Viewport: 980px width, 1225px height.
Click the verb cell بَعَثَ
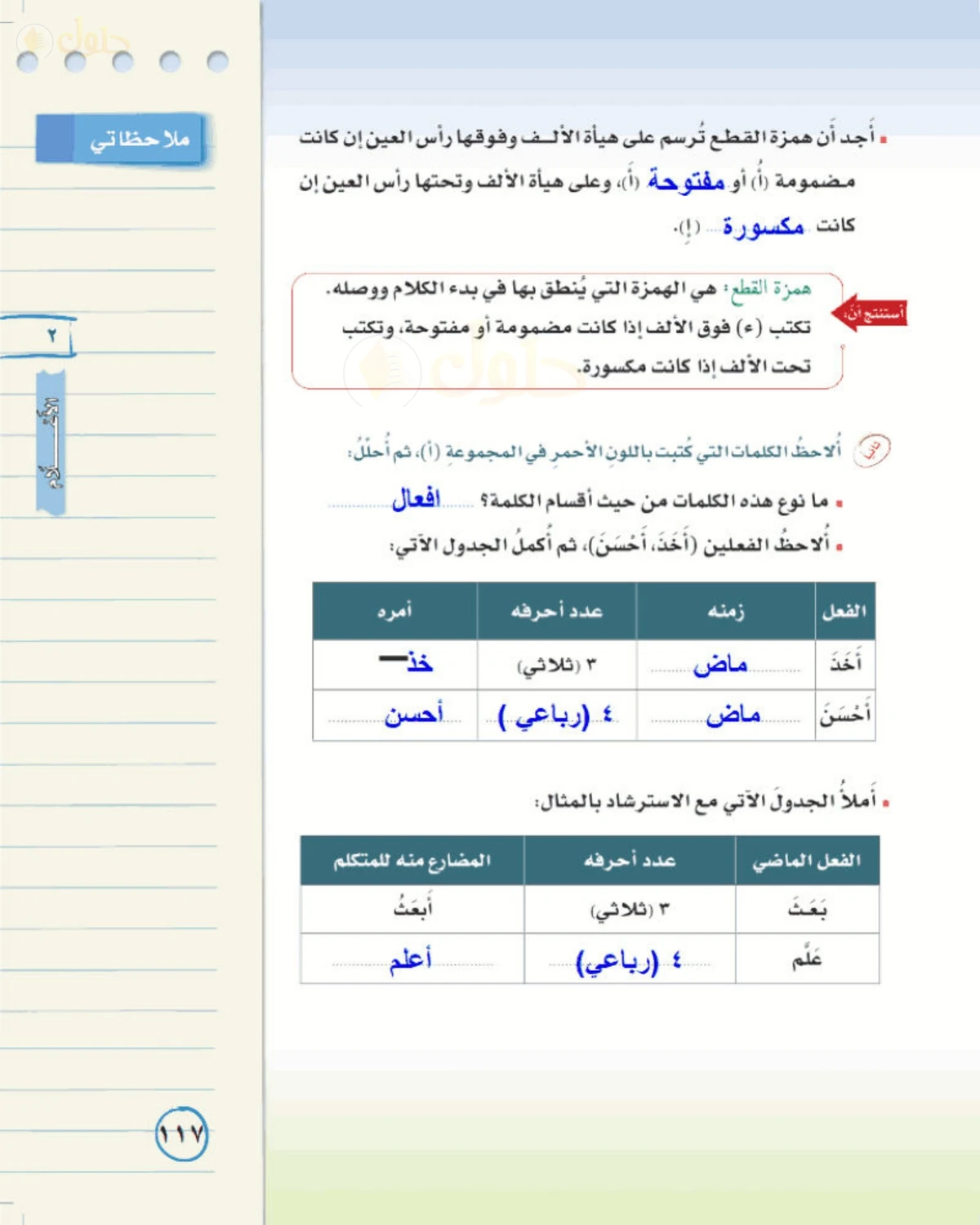click(x=807, y=908)
